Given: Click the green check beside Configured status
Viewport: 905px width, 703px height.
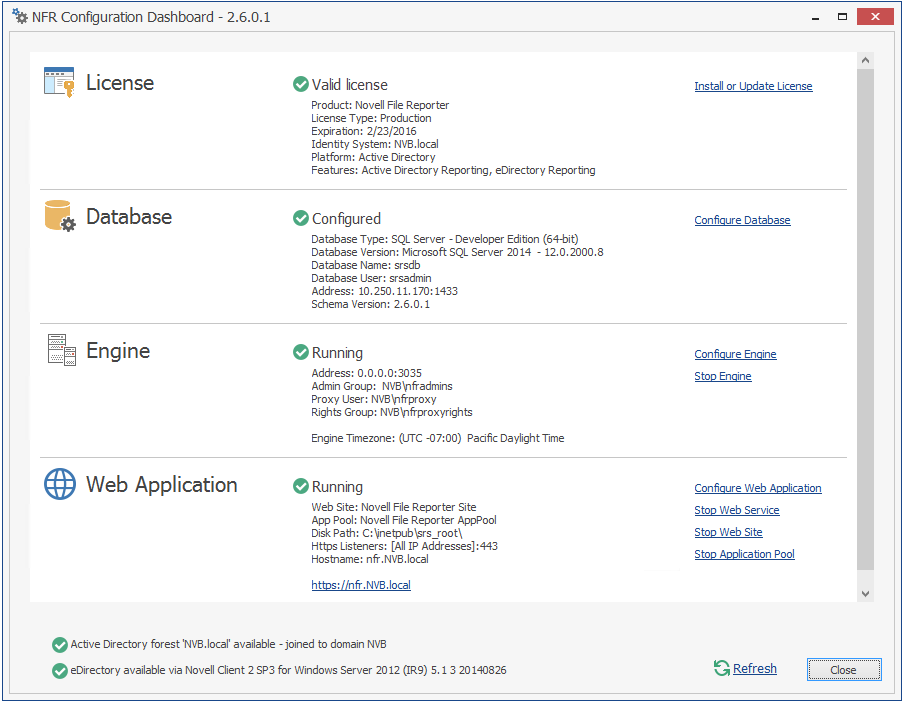Looking at the screenshot, I should (300, 218).
